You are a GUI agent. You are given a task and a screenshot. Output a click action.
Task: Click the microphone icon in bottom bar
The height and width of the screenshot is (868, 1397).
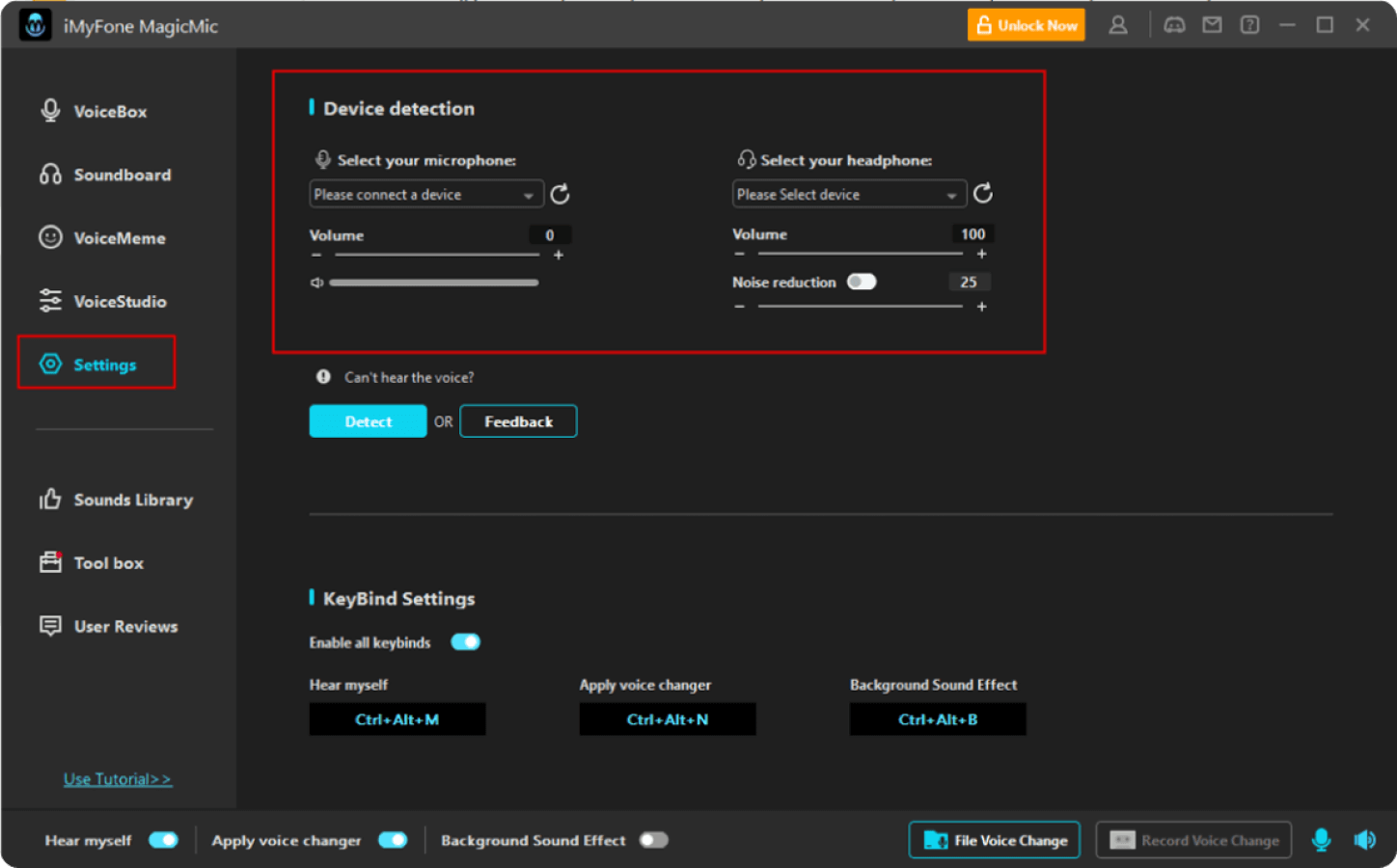click(x=1321, y=840)
